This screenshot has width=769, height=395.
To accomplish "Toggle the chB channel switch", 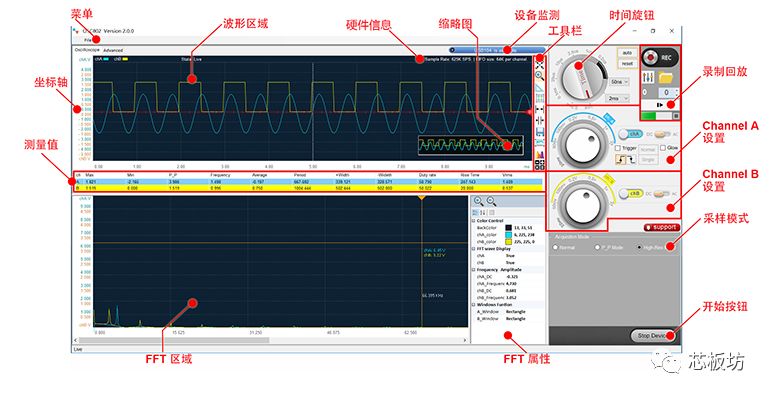I will coord(630,193).
